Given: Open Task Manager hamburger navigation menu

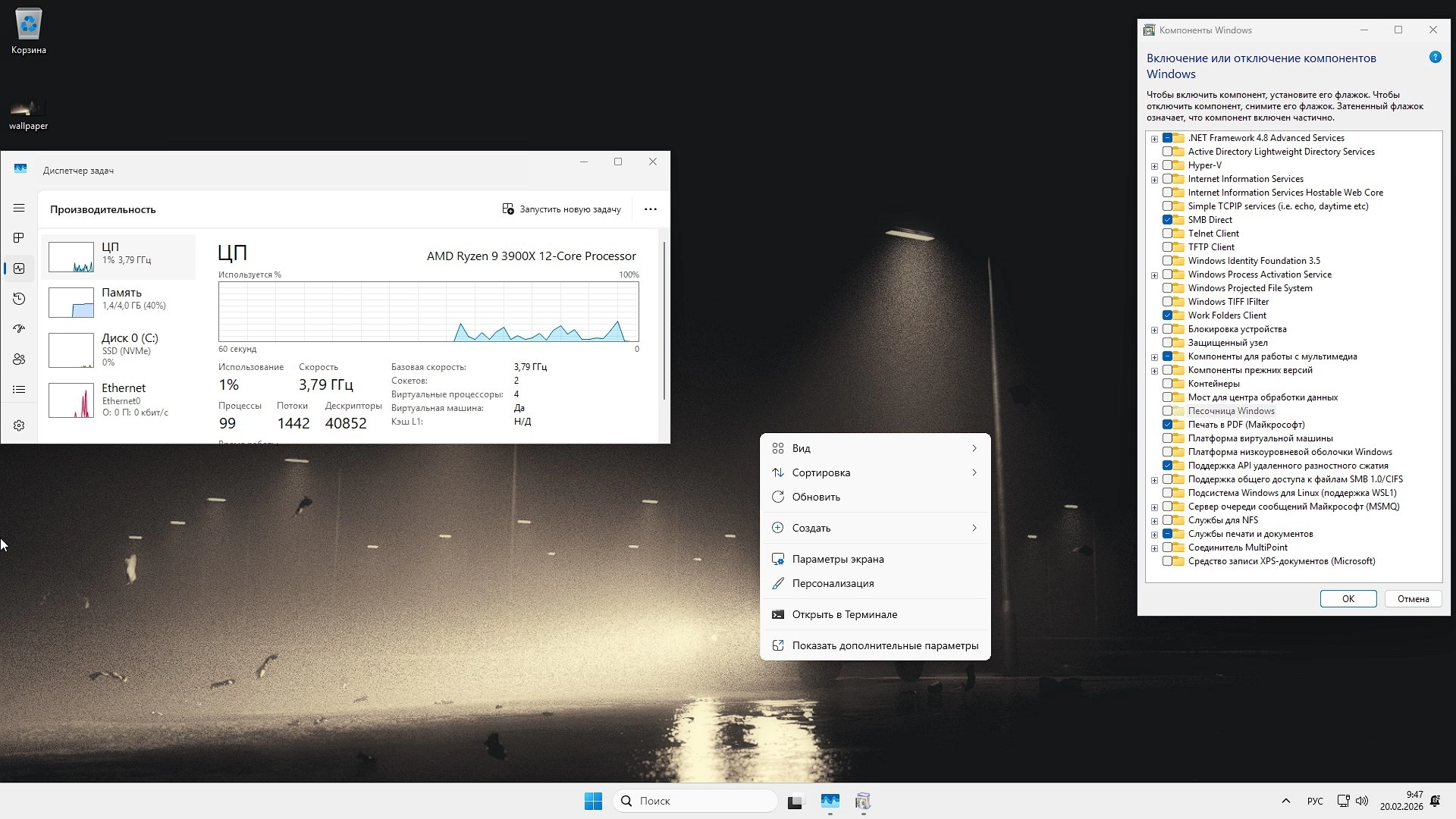Looking at the screenshot, I should coord(19,208).
